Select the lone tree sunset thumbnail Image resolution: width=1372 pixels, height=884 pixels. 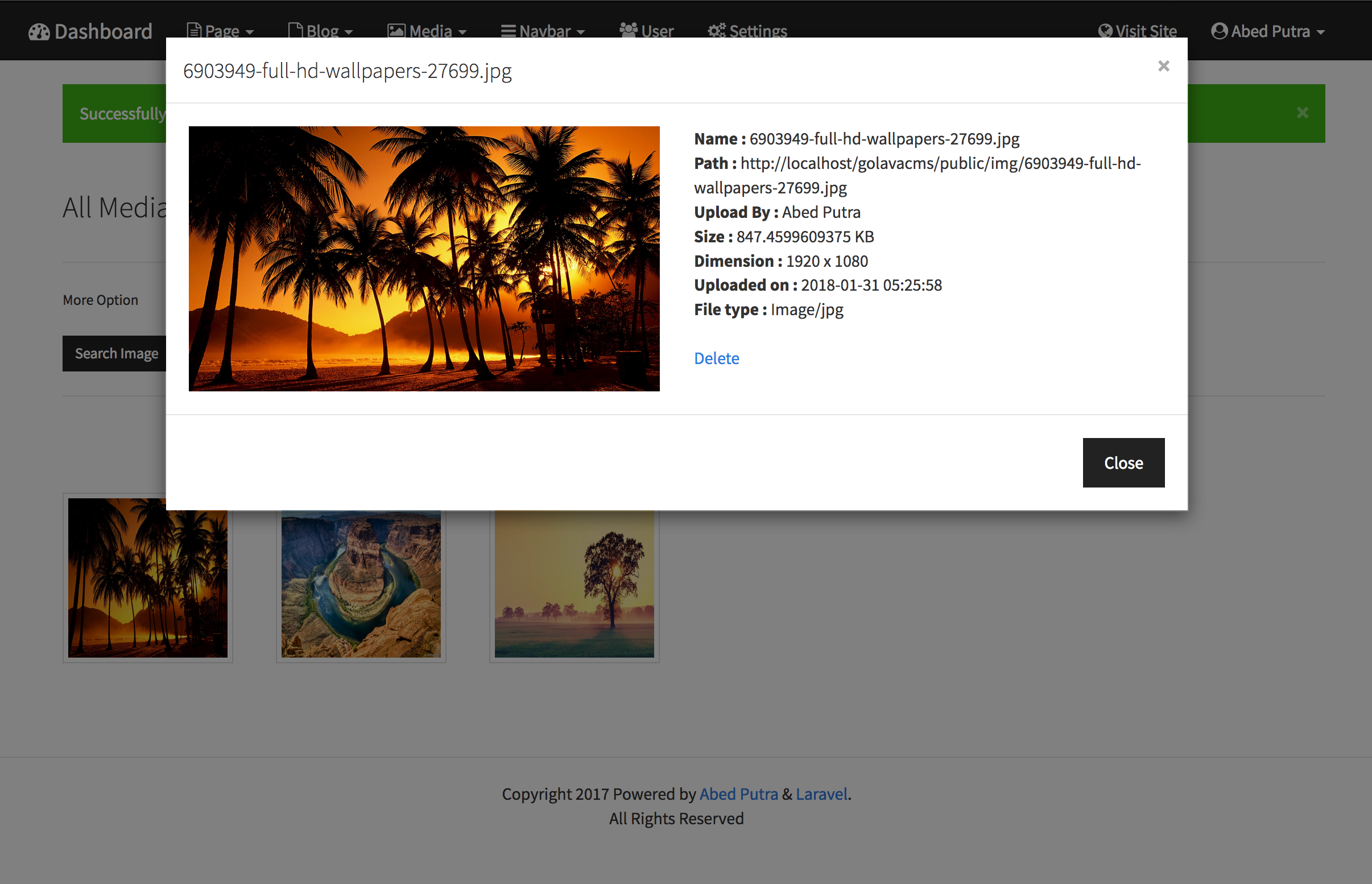(574, 583)
